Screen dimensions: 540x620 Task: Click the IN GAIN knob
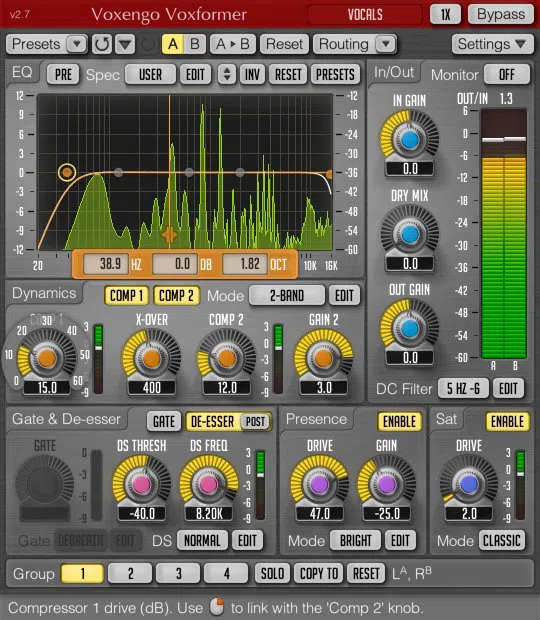click(410, 140)
